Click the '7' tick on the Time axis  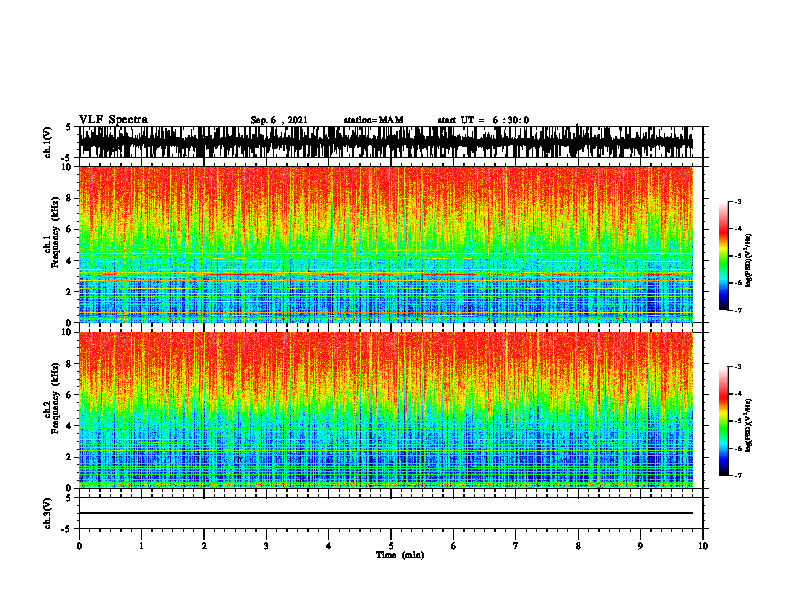(516, 546)
